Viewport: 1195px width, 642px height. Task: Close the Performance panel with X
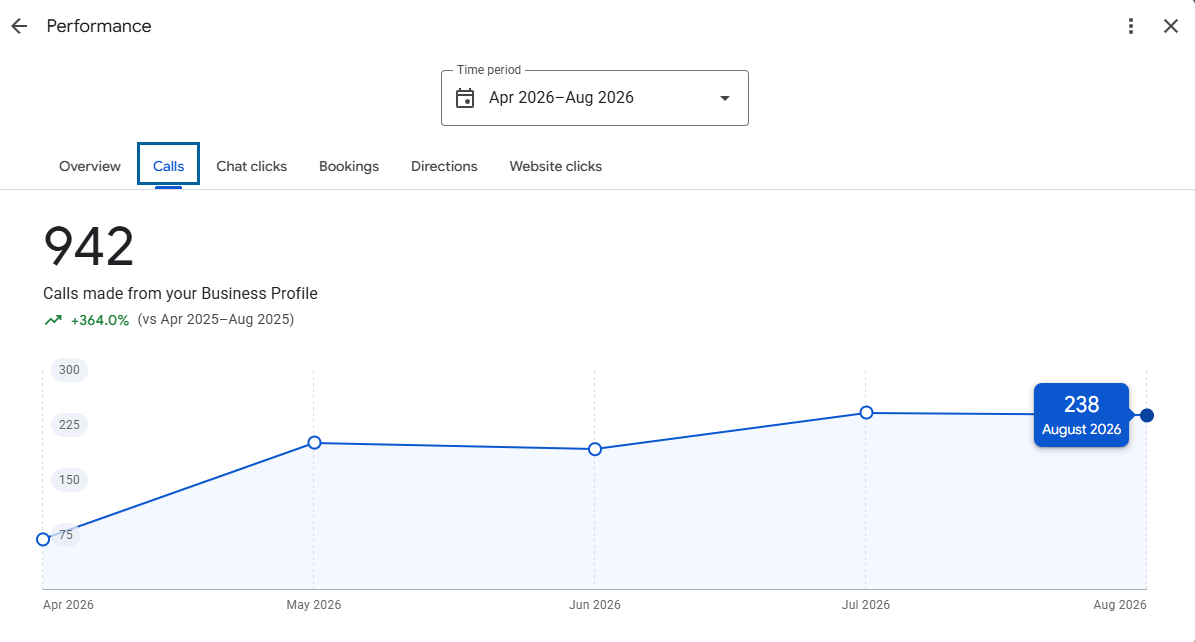[1171, 26]
